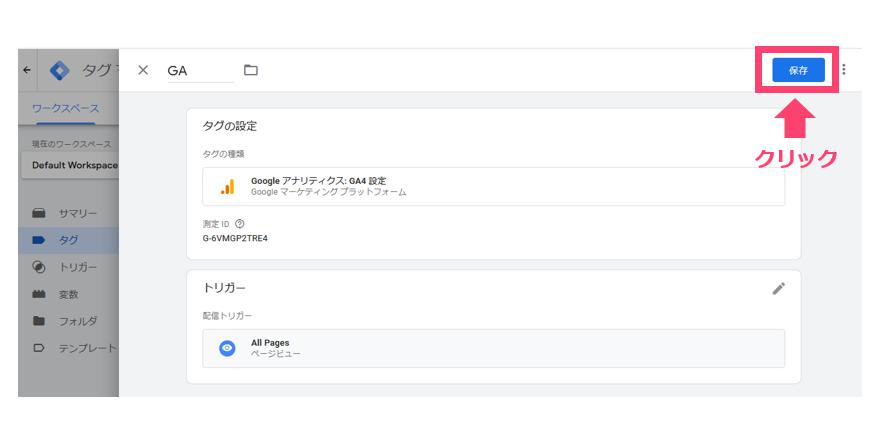
Task: Close the tag editor with X
Action: (143, 70)
